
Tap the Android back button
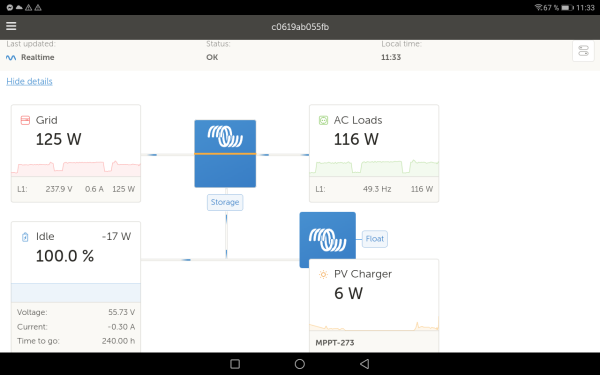point(365,364)
